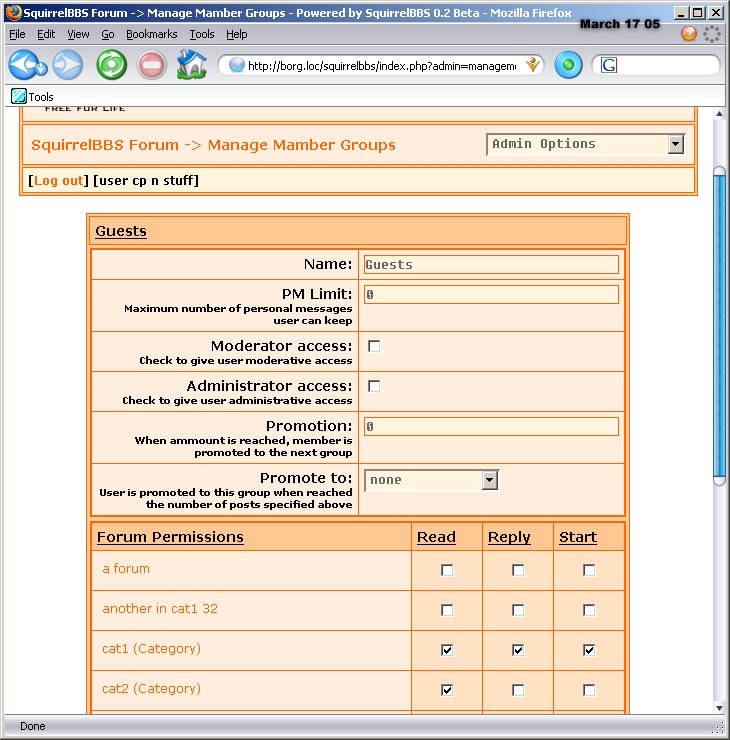Open the Edit menu
Screen dimensions: 730x740
coord(46,34)
